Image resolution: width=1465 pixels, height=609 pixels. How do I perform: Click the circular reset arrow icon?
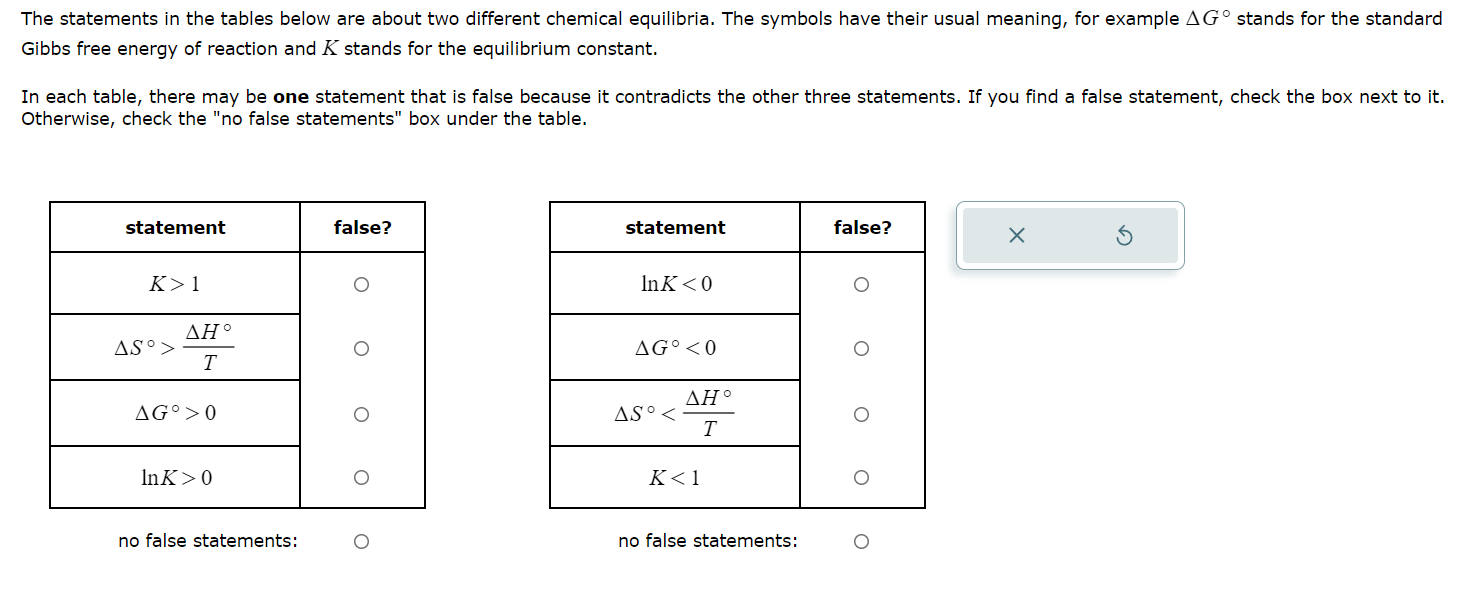pyautogui.click(x=1123, y=236)
